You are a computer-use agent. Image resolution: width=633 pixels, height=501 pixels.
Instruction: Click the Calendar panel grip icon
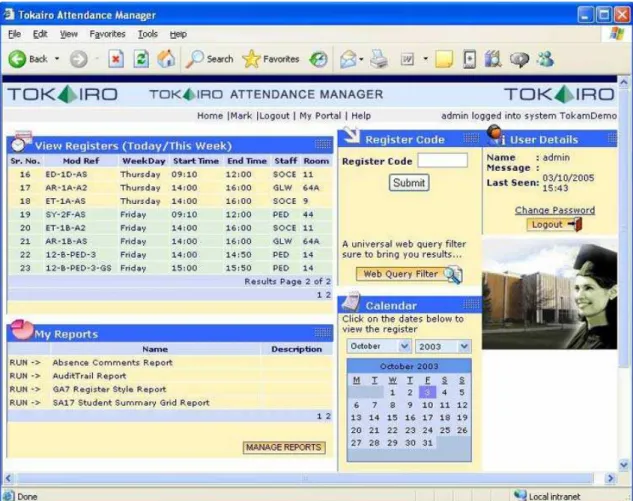pyautogui.click(x=471, y=304)
